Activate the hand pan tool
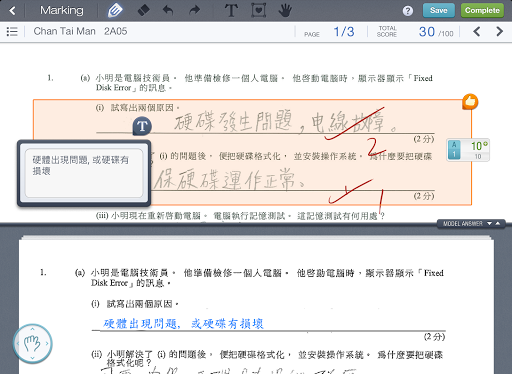Image resolution: width=512 pixels, height=374 pixels. click(285, 11)
